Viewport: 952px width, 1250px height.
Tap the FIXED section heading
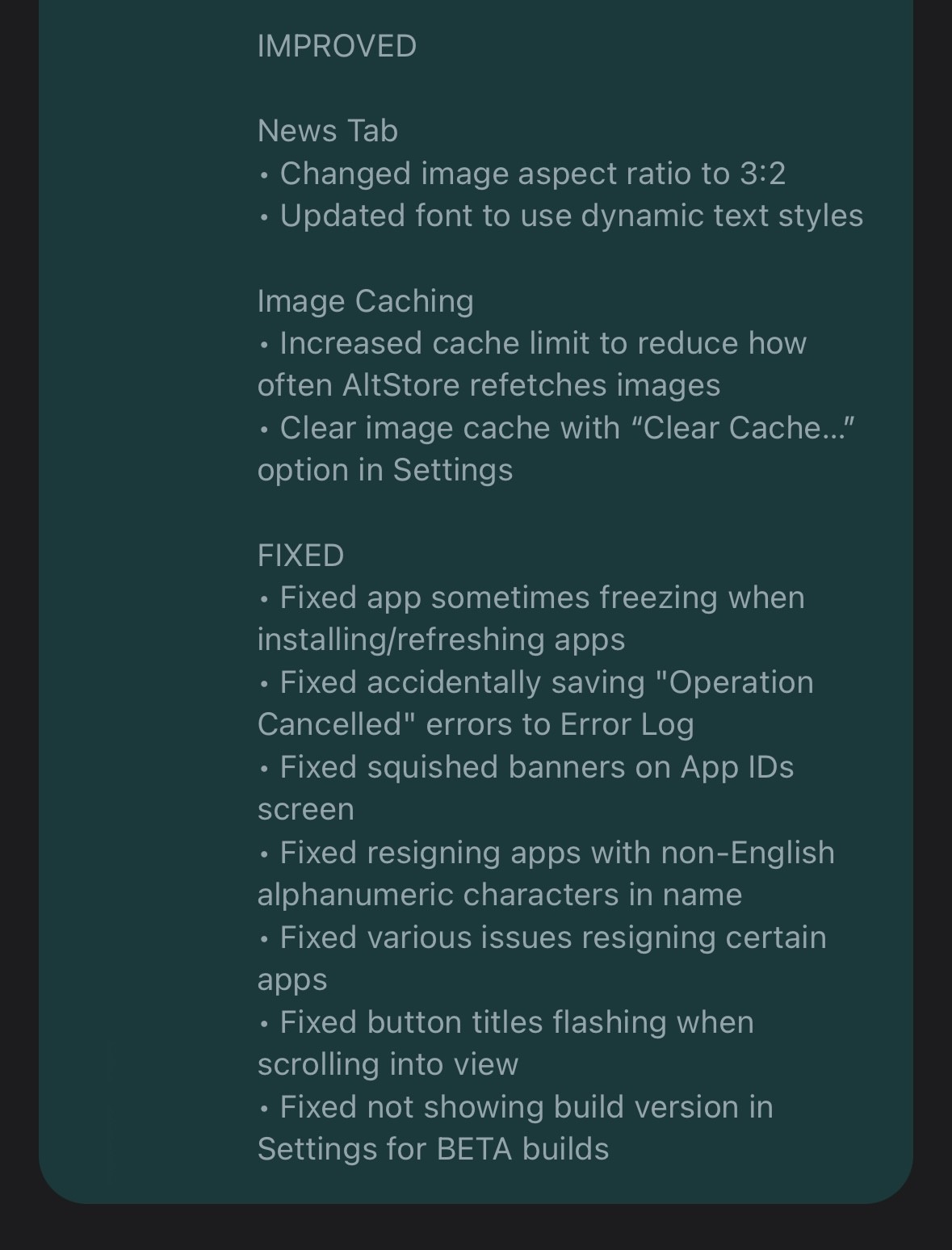coord(301,556)
